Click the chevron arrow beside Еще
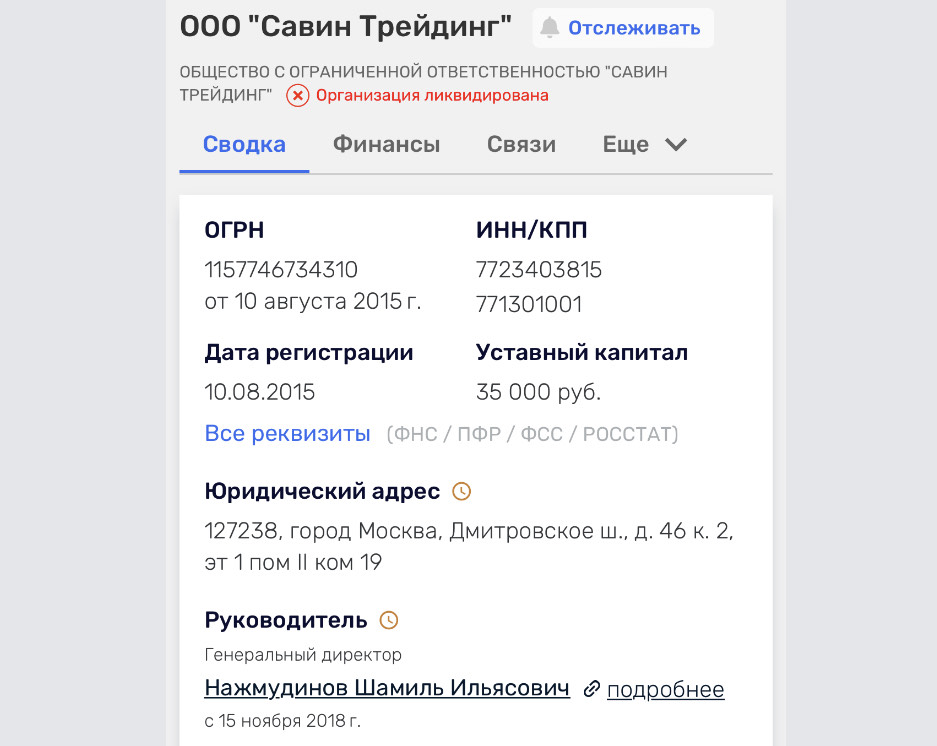Image resolution: width=937 pixels, height=746 pixels. tap(676, 145)
